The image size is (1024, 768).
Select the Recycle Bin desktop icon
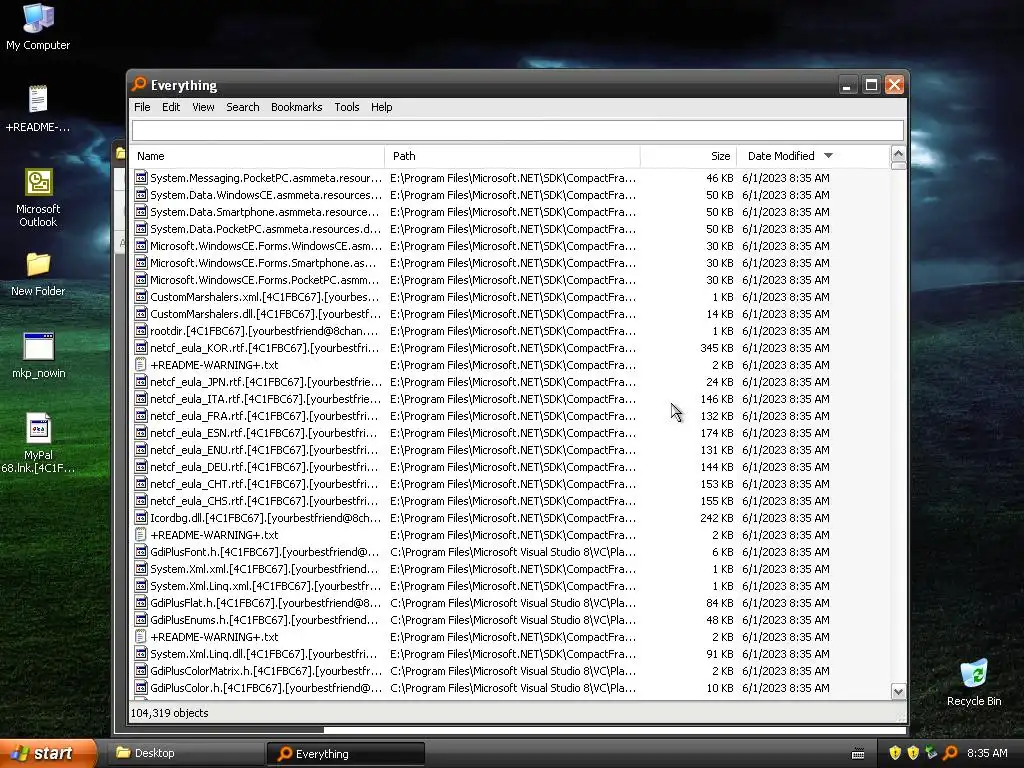(974, 682)
